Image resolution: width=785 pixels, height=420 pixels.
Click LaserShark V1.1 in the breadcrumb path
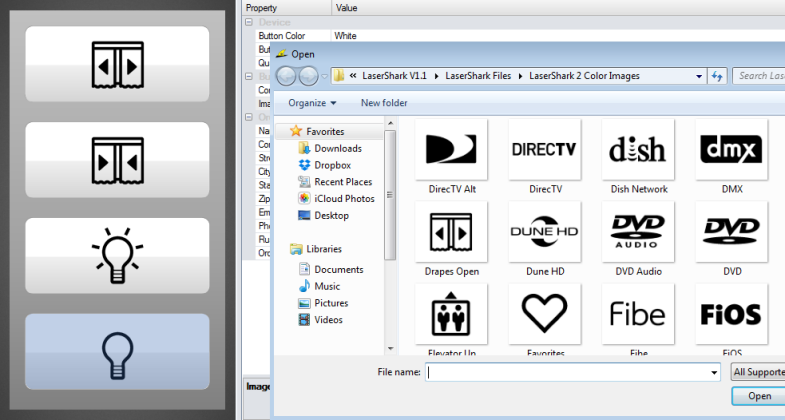(395, 76)
